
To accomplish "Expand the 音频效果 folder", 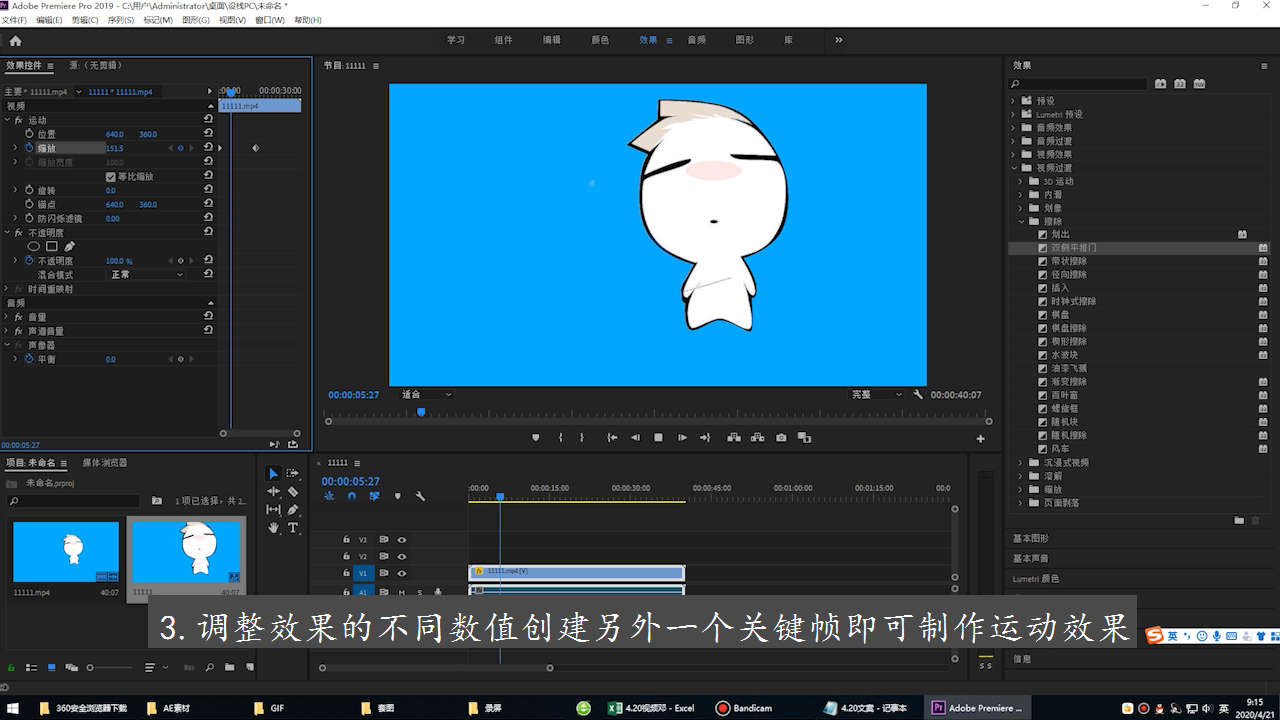I will click(1013, 128).
